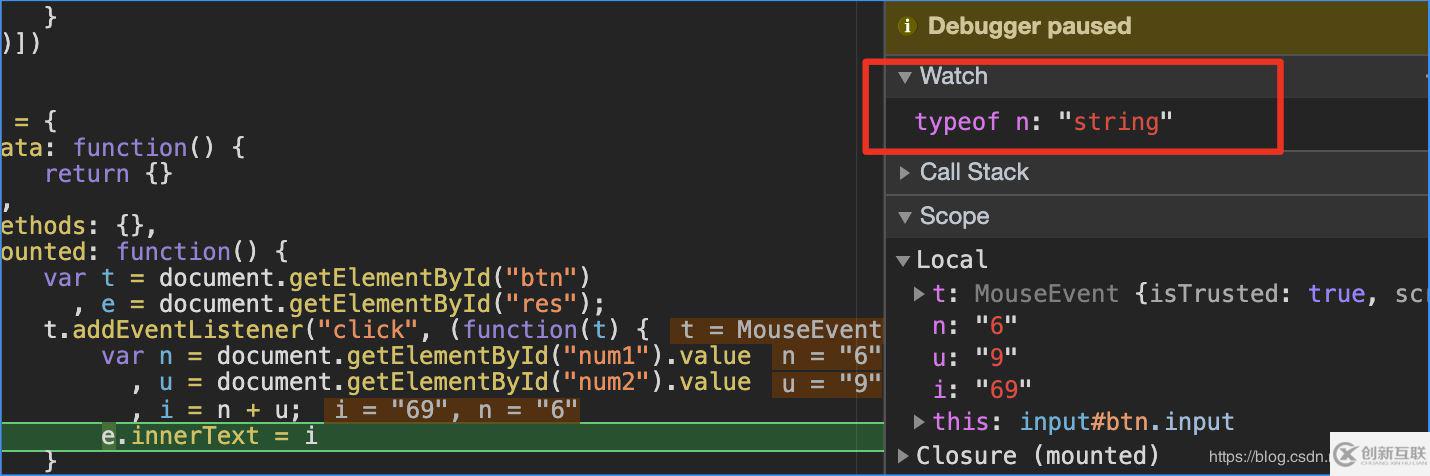
Task: Collapse the Scope section
Action: 905,216
